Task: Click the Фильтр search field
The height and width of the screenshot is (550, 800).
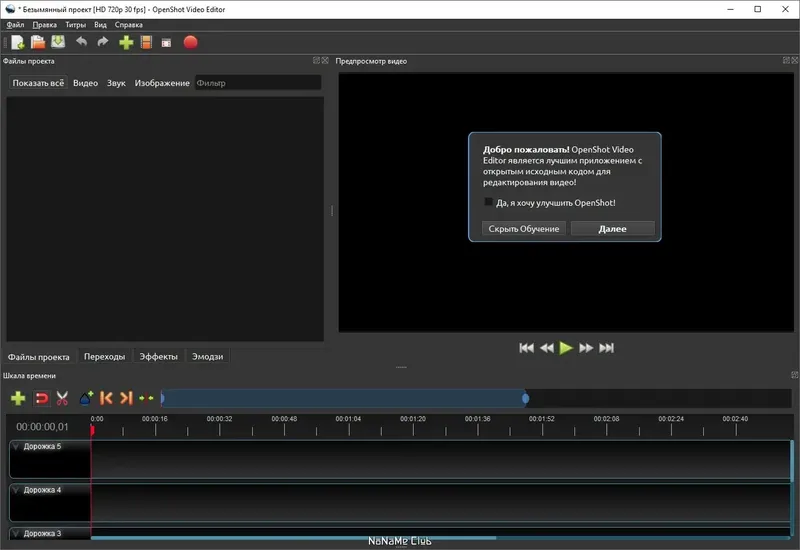Action: click(x=258, y=83)
